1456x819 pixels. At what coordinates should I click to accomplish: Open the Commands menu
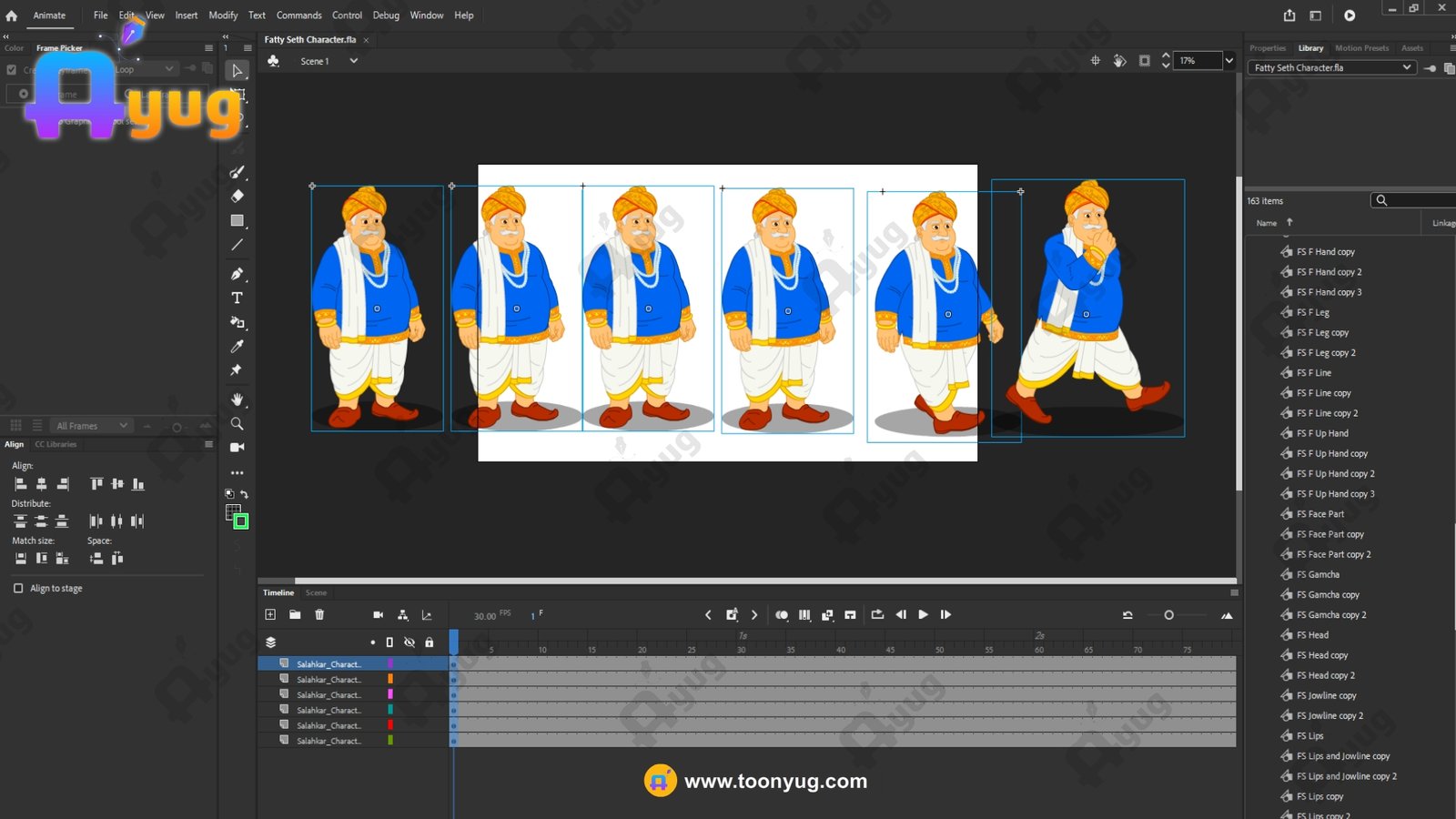tap(299, 15)
